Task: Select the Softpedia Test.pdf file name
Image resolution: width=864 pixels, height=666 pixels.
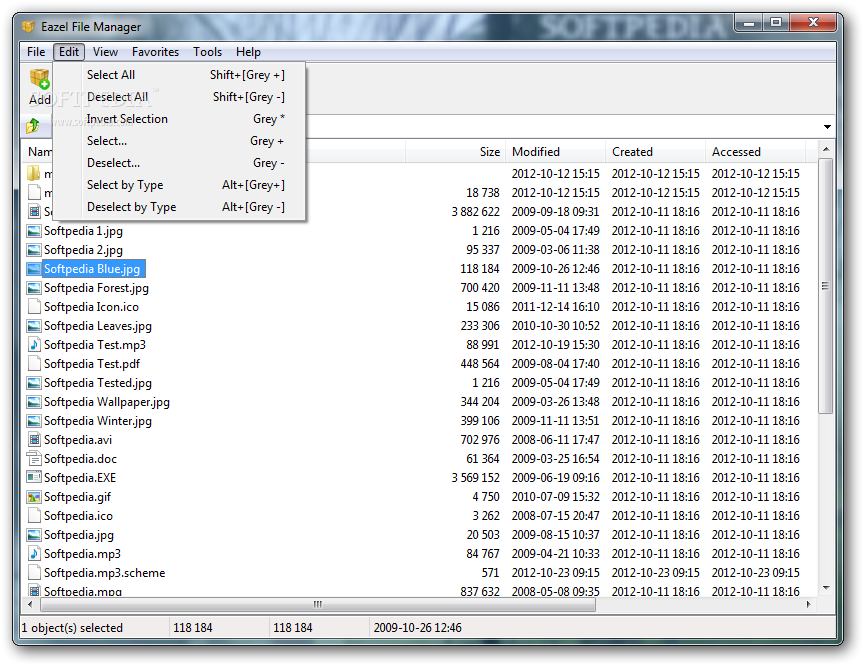Action: pyautogui.click(x=92, y=364)
